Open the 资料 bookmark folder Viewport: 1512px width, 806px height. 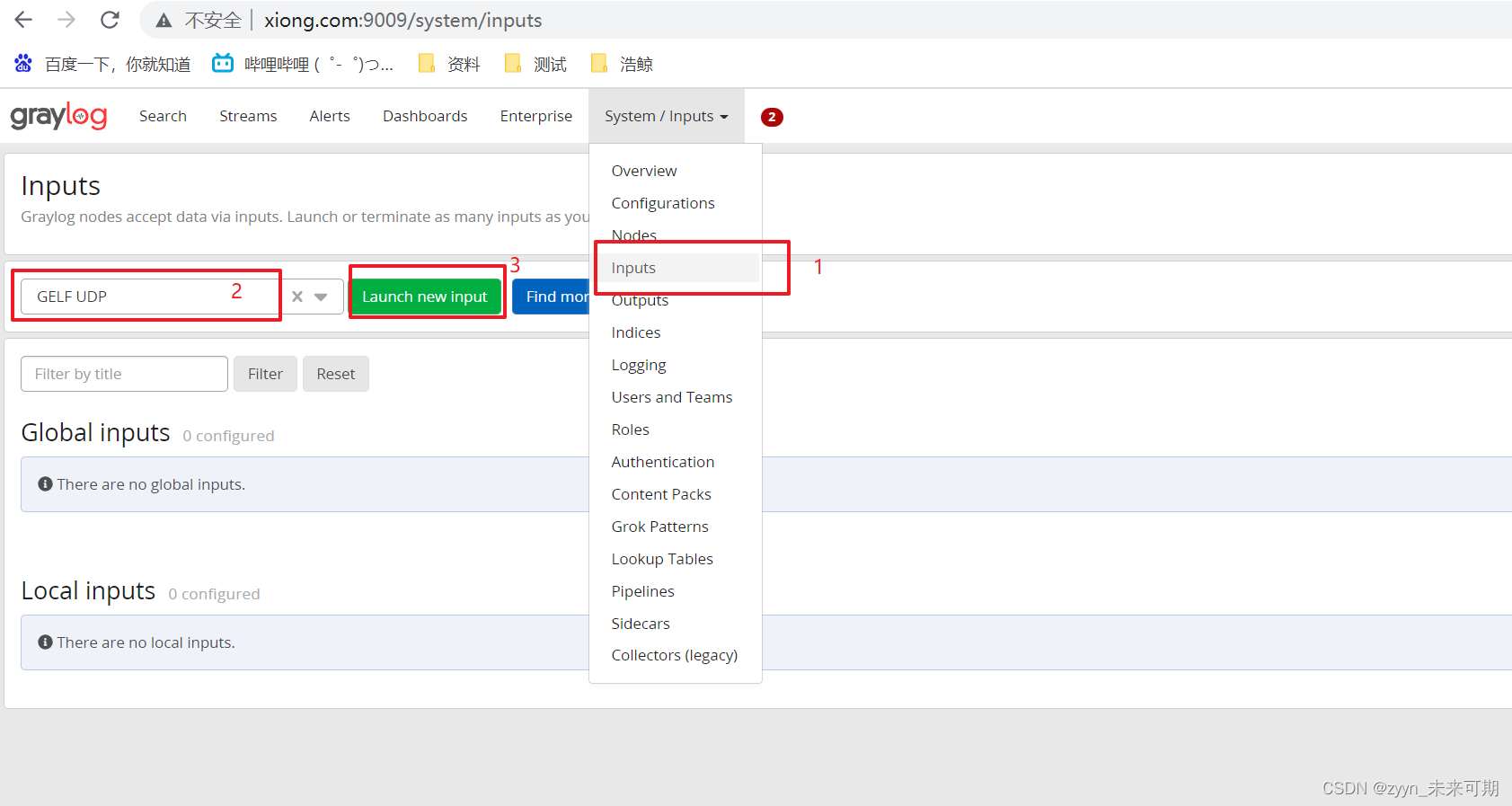[x=449, y=64]
